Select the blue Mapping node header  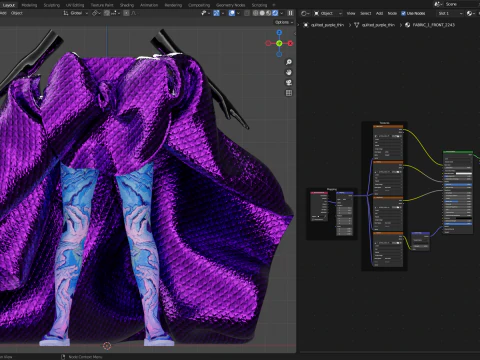point(344,193)
